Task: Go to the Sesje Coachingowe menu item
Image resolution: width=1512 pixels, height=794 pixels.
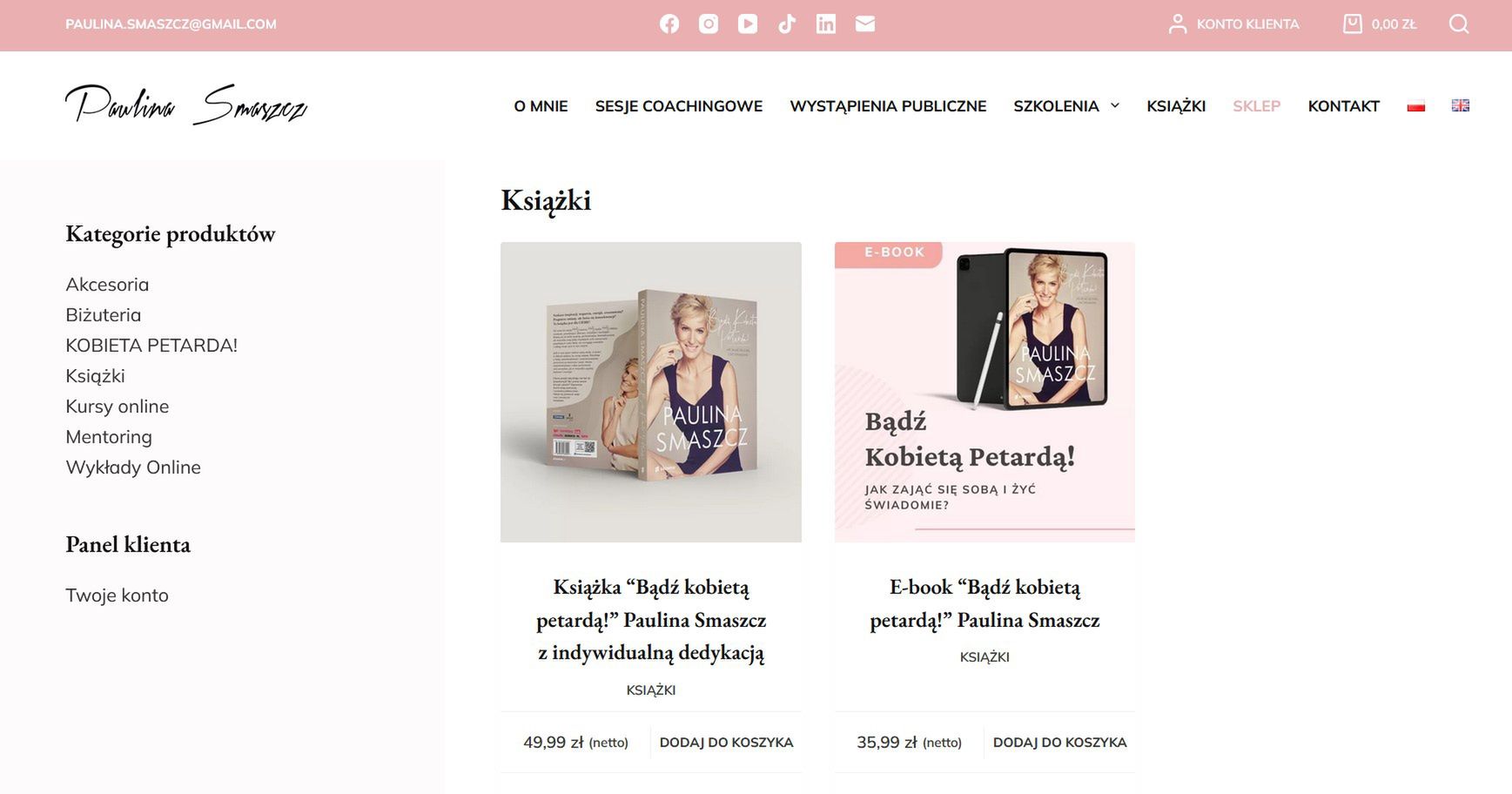Action: (x=679, y=106)
